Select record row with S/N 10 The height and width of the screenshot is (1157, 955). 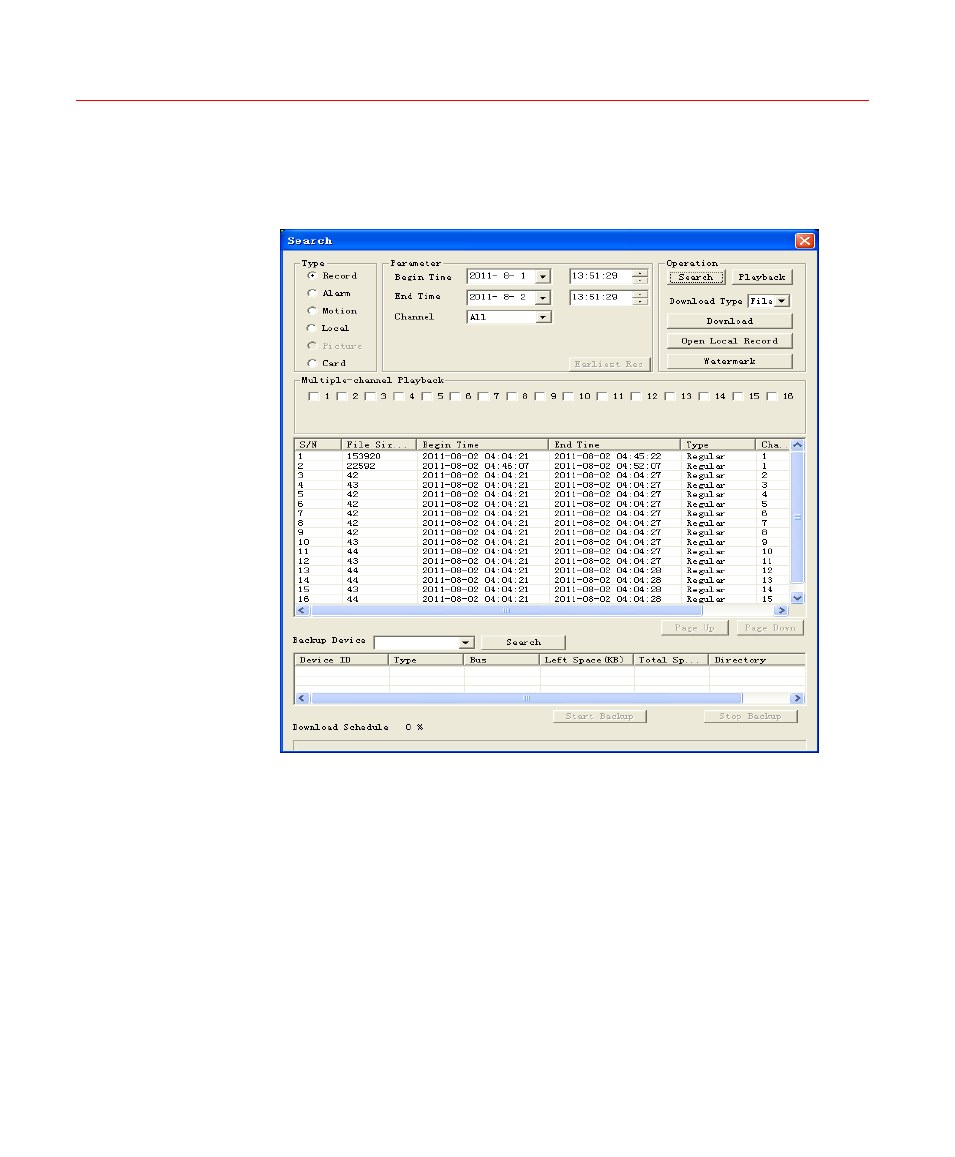[x=542, y=542]
